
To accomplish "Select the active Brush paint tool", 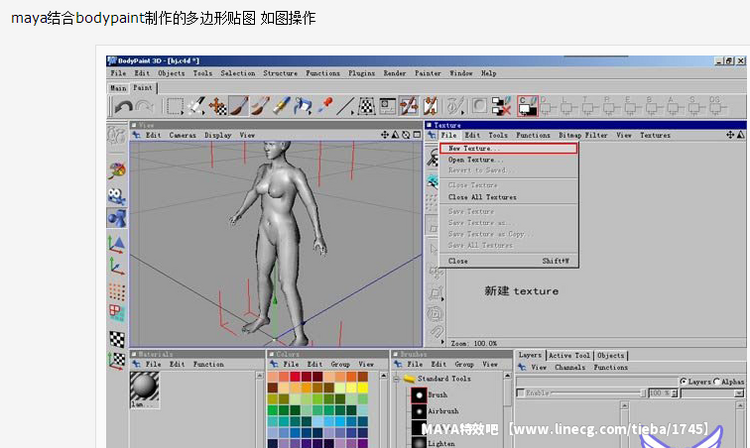I will click(x=239, y=107).
